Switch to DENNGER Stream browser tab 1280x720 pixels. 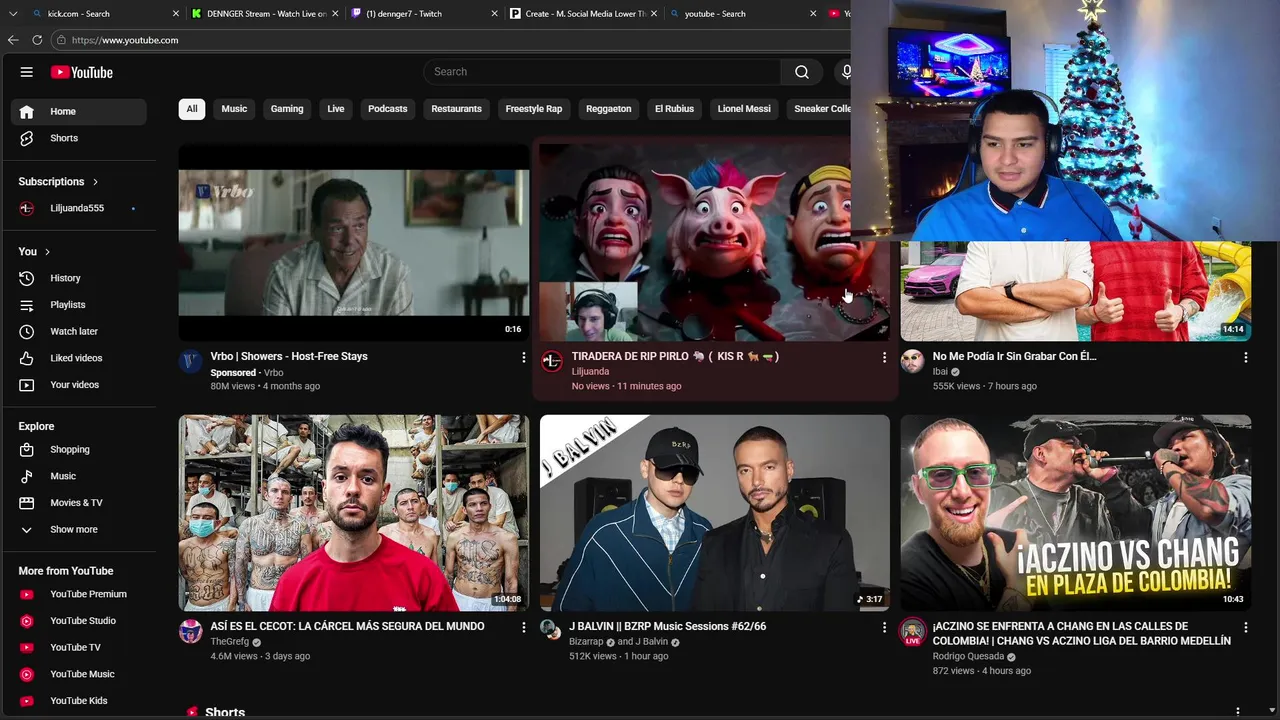265,14
